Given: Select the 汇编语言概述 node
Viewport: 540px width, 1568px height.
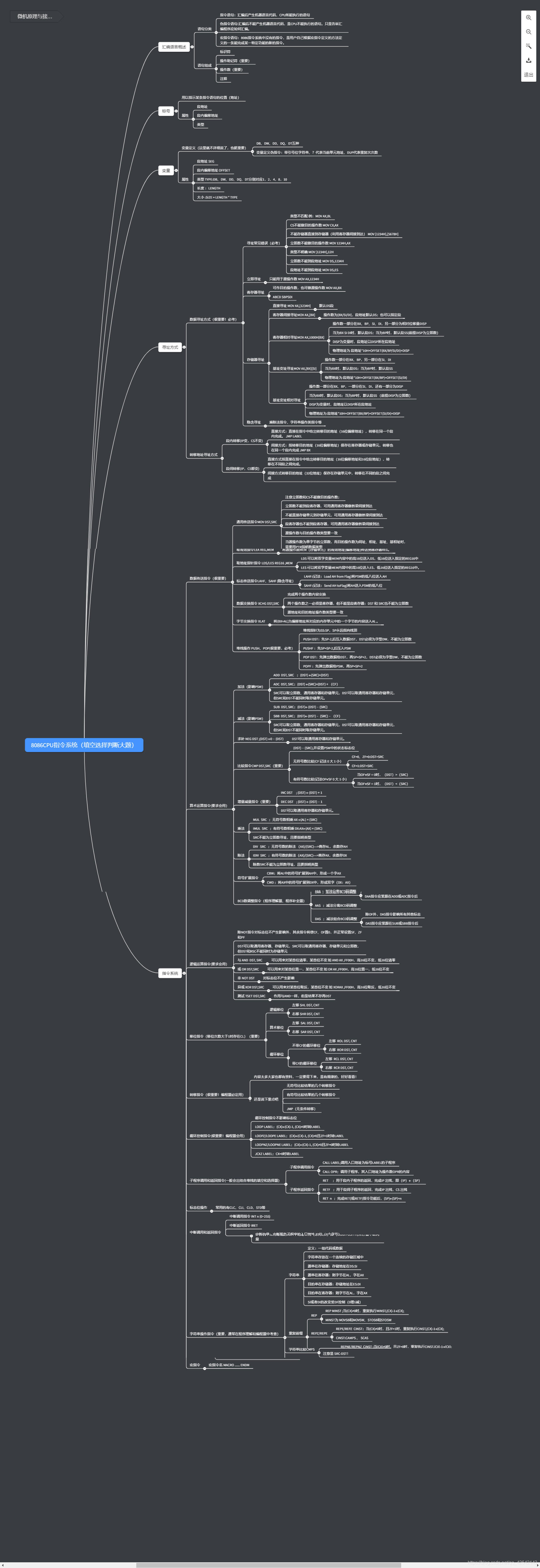Looking at the screenshot, I should coord(174,47).
